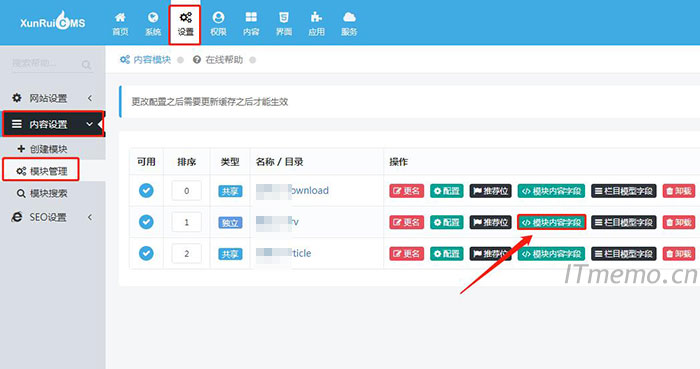Image resolution: width=700 pixels, height=369 pixels.
Task: Open 栏目模型字段 for the download module
Action: [624, 191]
